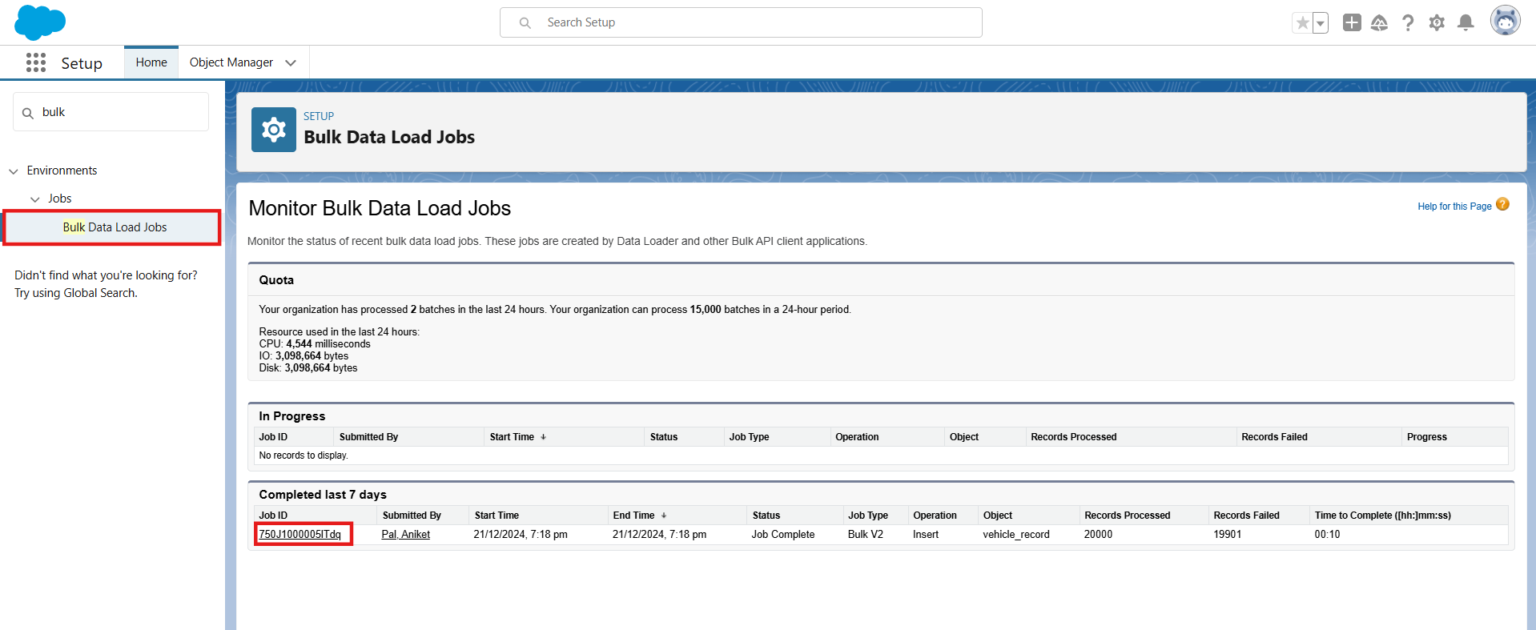This screenshot has height=630, width=1536.
Task: Click inside the Search Setup field
Action: (x=740, y=22)
